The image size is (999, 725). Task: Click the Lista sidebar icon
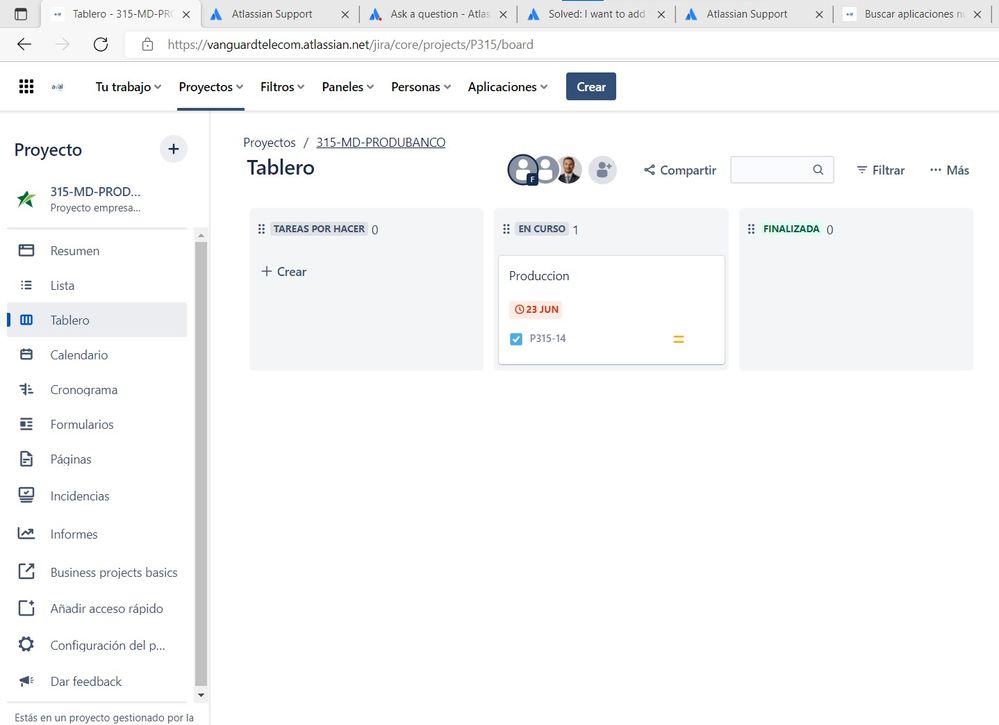point(26,285)
